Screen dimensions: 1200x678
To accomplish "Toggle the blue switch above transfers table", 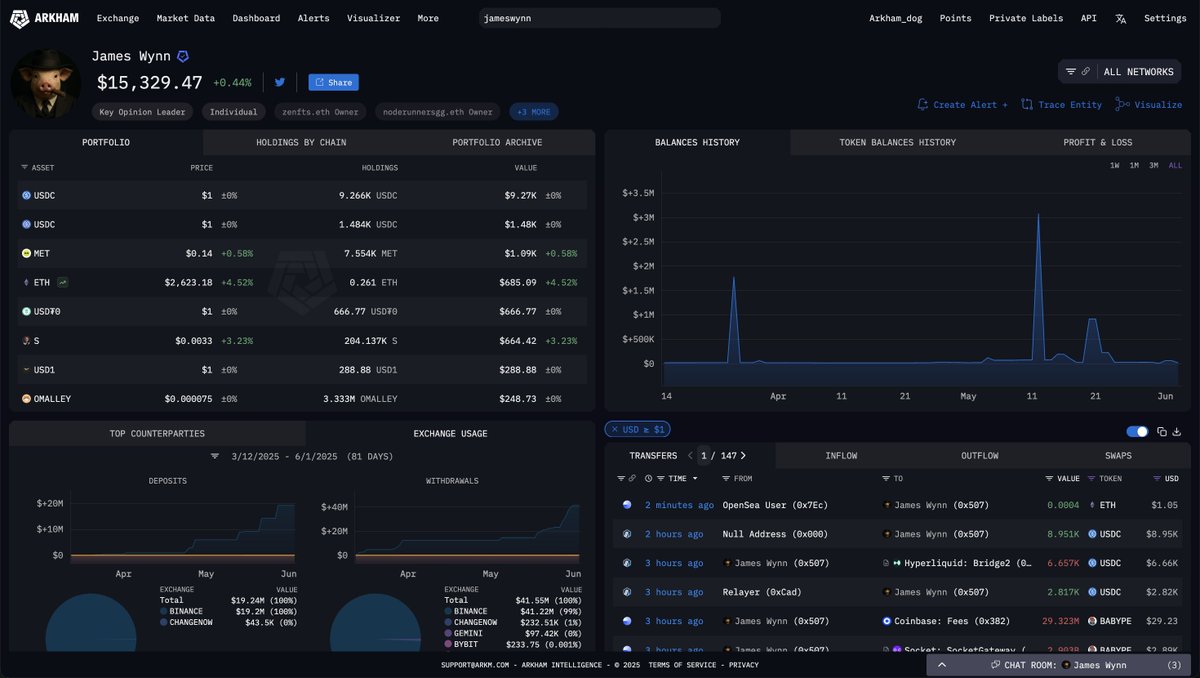I will pos(1137,432).
